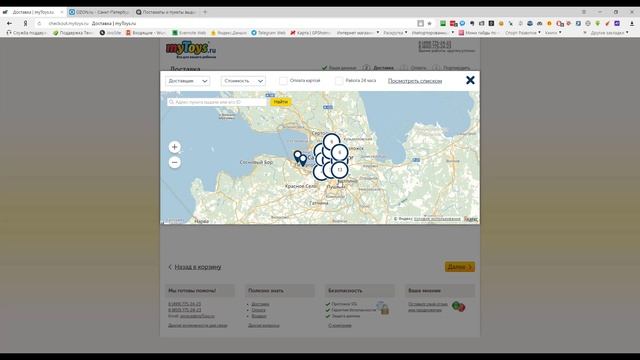Image resolution: width=640 pixels, height=360 pixels.
Task: Open the Посмотреть списком link
Action: tap(415, 81)
